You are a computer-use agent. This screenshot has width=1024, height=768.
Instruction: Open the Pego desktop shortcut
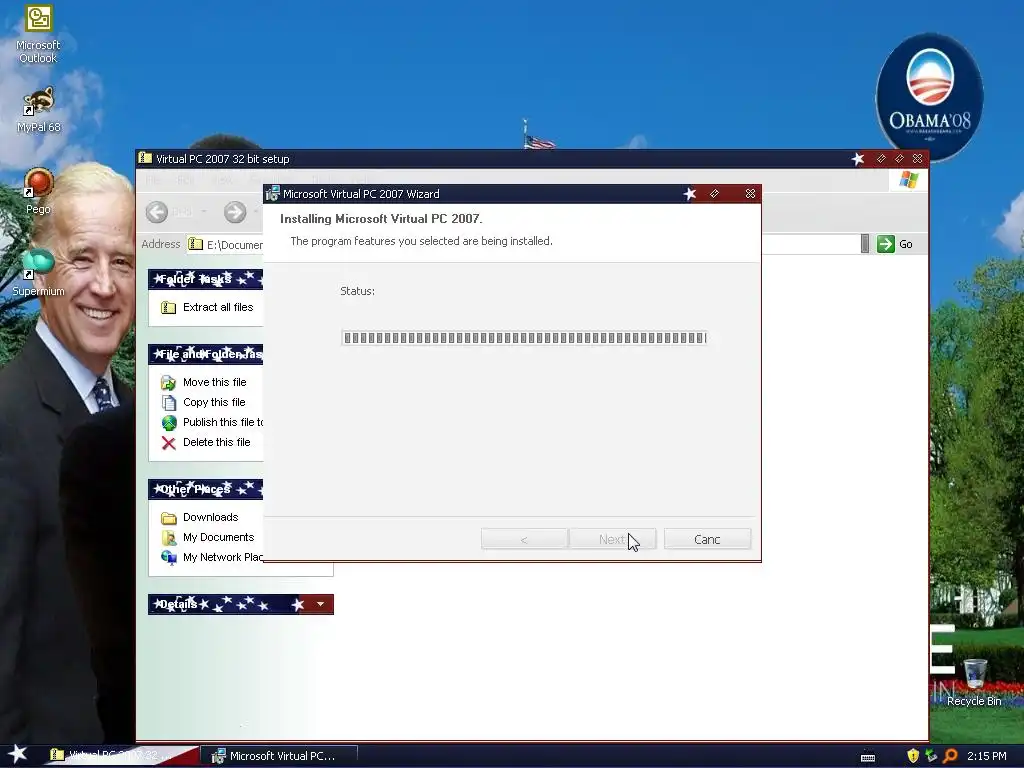click(x=38, y=191)
